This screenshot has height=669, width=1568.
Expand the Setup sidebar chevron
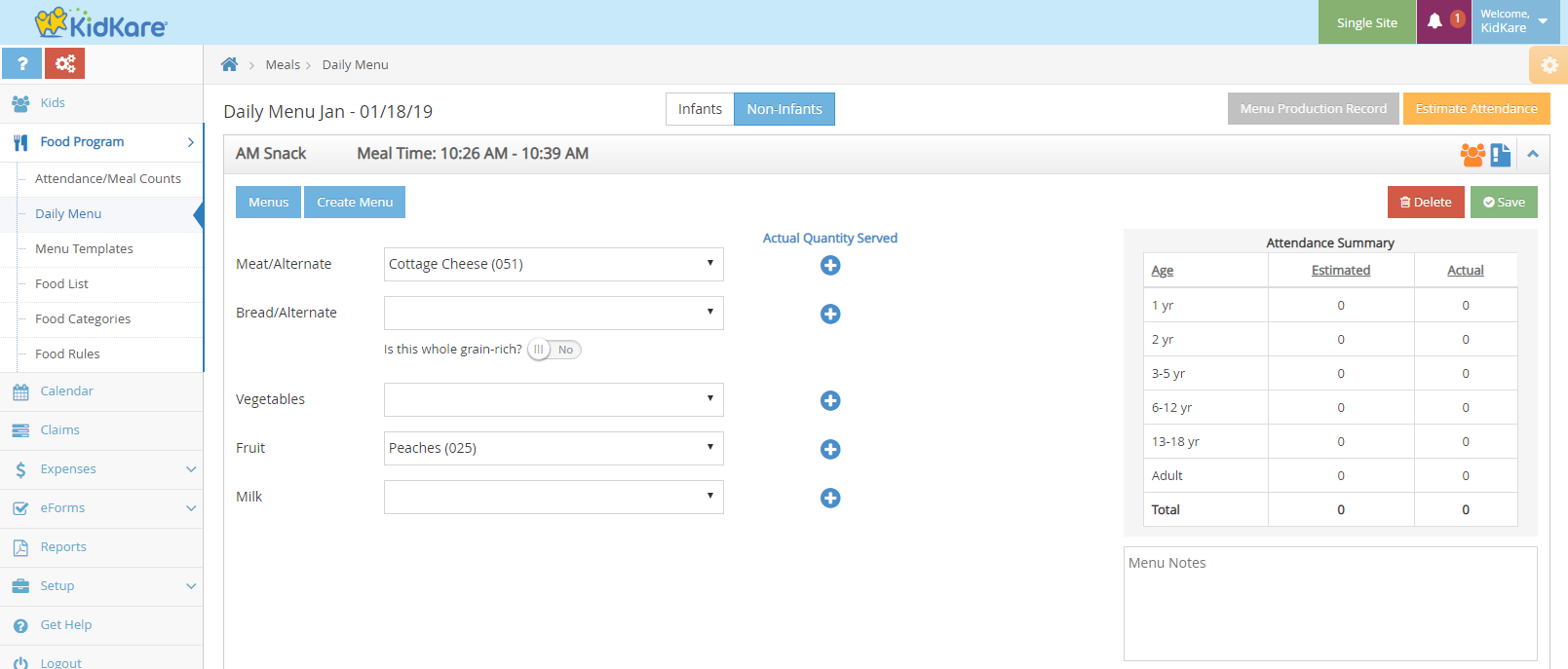coord(191,586)
